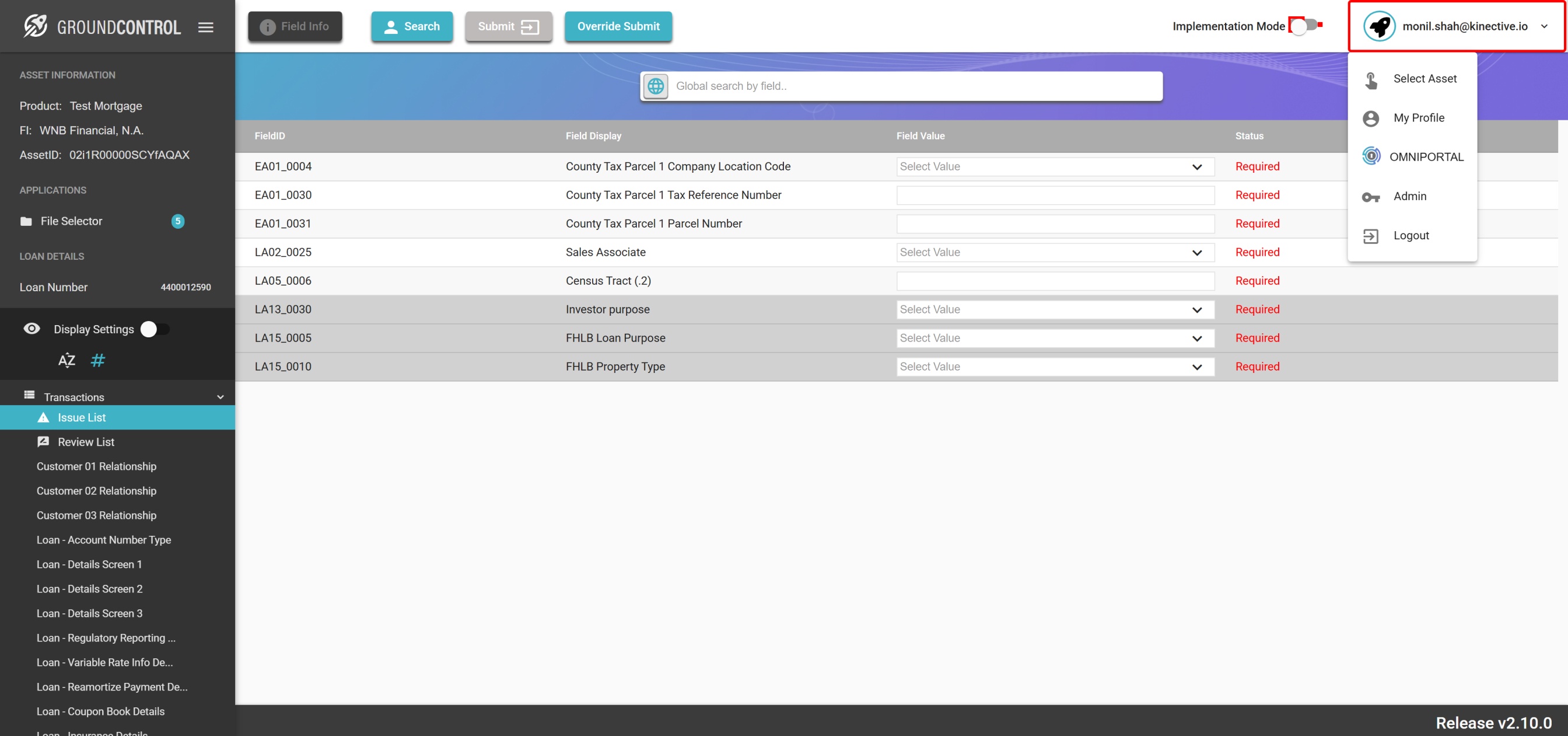The height and width of the screenshot is (736, 1568).
Task: Click the A-Z alphabetical sort icon
Action: click(66, 360)
